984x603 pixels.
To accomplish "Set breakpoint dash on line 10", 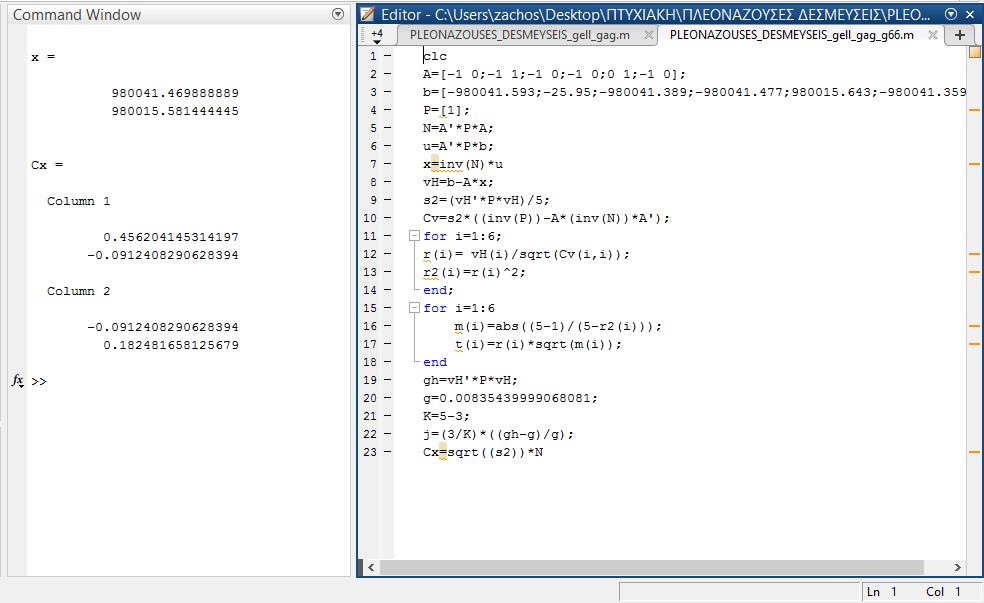I will pyautogui.click(x=387, y=218).
